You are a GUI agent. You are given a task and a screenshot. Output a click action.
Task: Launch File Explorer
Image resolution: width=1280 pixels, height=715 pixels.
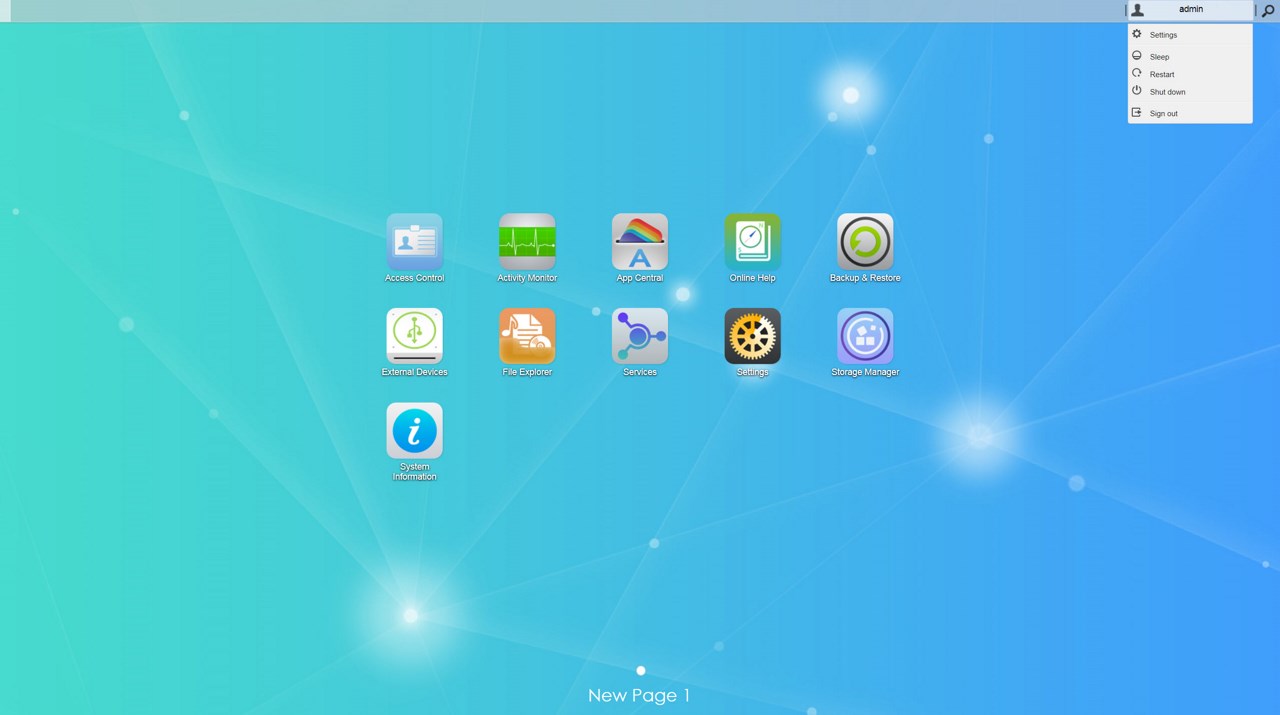527,336
